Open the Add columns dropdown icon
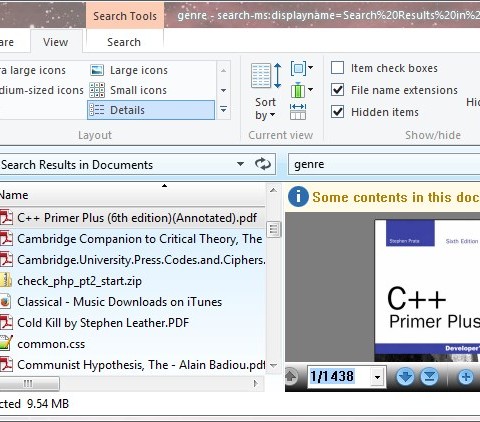Viewport: 480px width, 422px height. (x=302, y=90)
